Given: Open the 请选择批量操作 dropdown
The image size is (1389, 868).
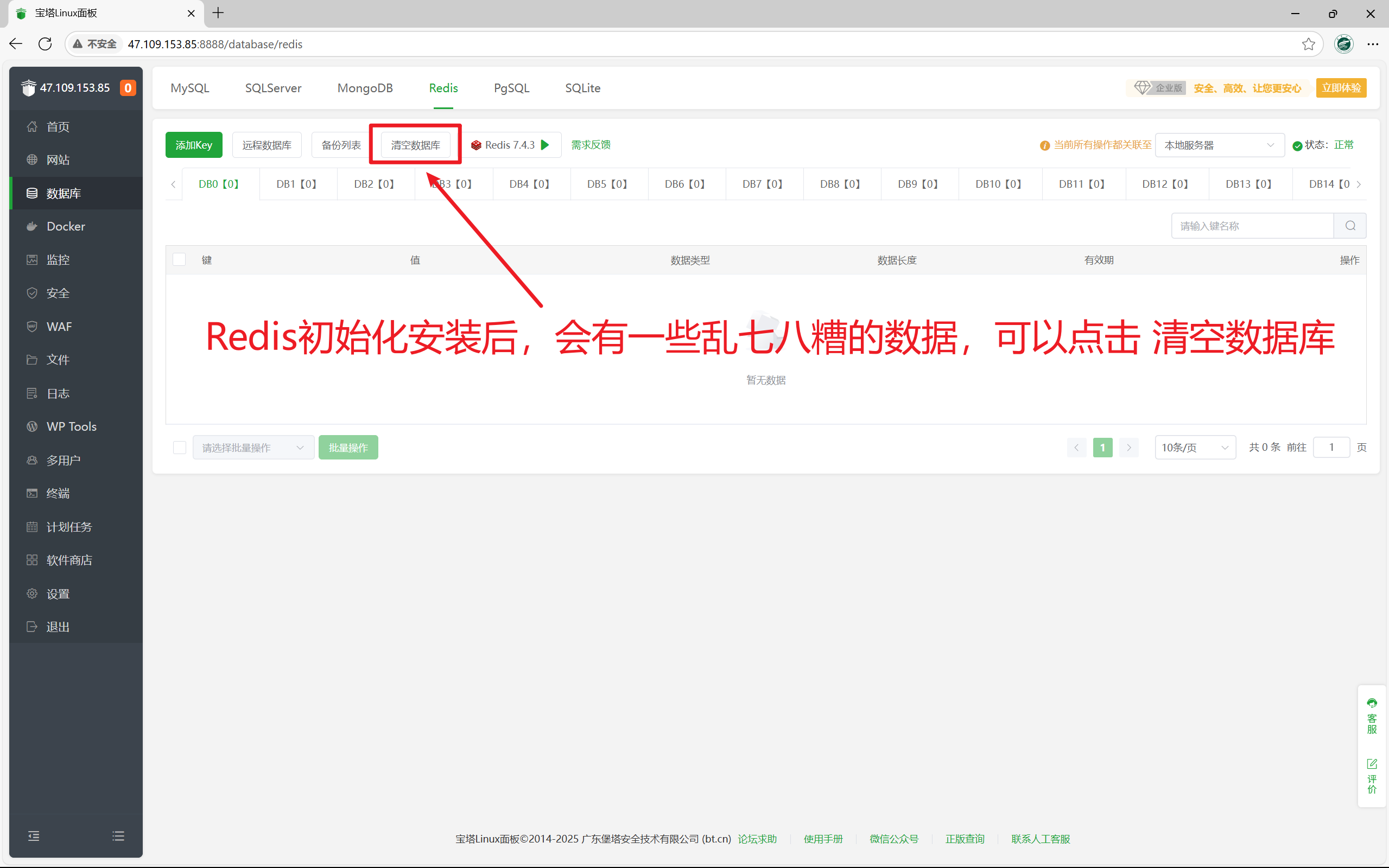Looking at the screenshot, I should pyautogui.click(x=252, y=447).
